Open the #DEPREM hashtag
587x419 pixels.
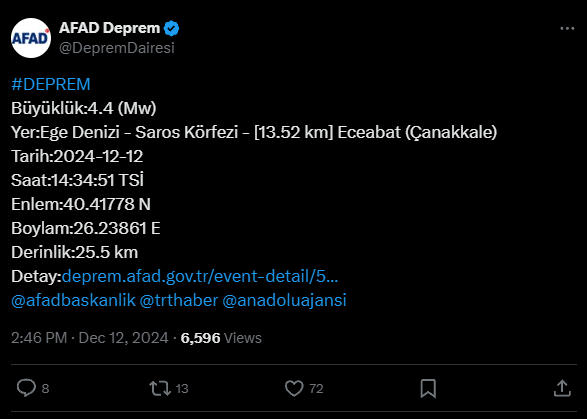click(51, 84)
